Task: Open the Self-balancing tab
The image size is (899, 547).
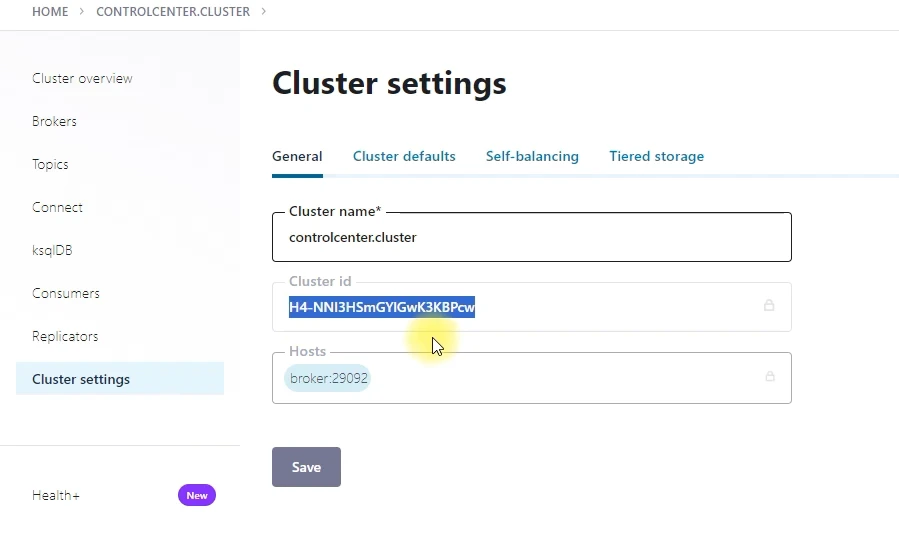Action: click(x=532, y=157)
